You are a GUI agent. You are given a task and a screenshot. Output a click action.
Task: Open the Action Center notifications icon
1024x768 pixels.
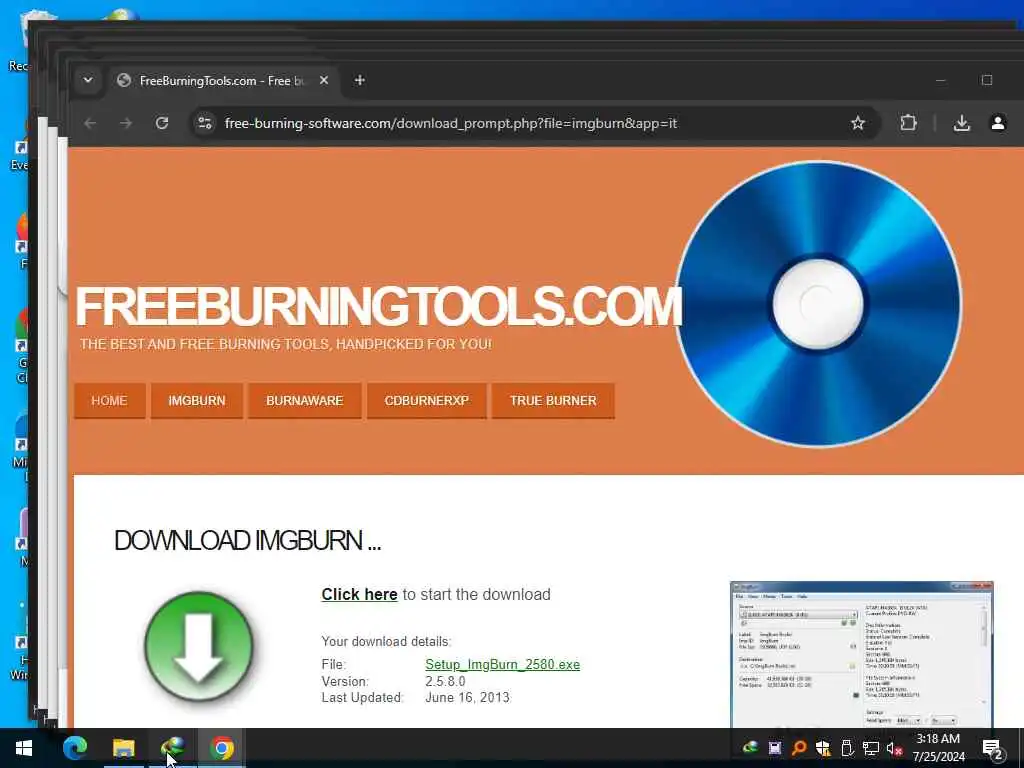tap(992, 748)
